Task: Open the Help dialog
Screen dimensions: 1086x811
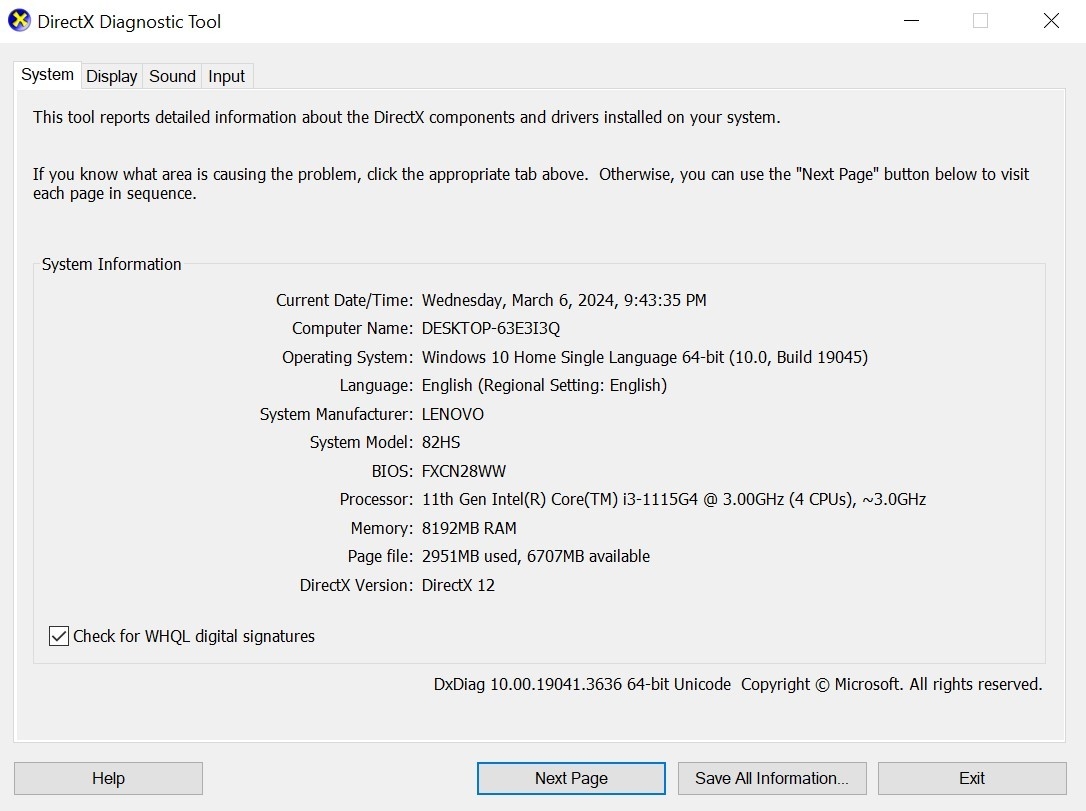Action: click(107, 778)
